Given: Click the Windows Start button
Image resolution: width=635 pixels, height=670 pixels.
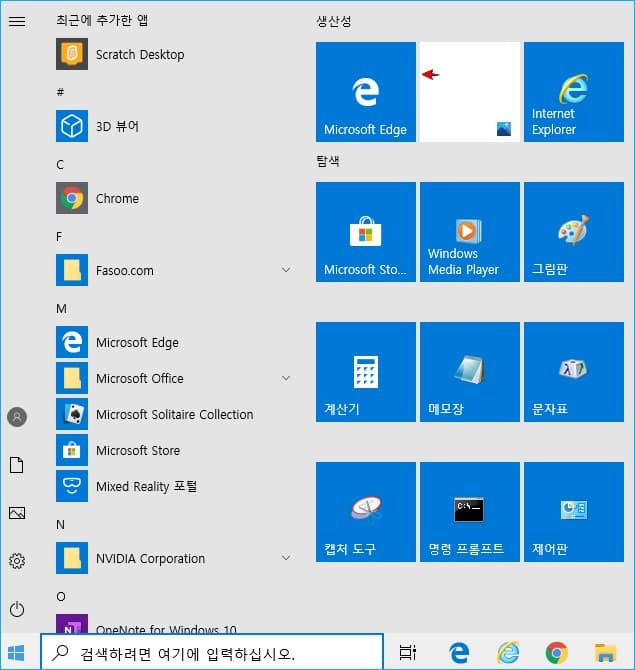Looking at the screenshot, I should 16,653.
